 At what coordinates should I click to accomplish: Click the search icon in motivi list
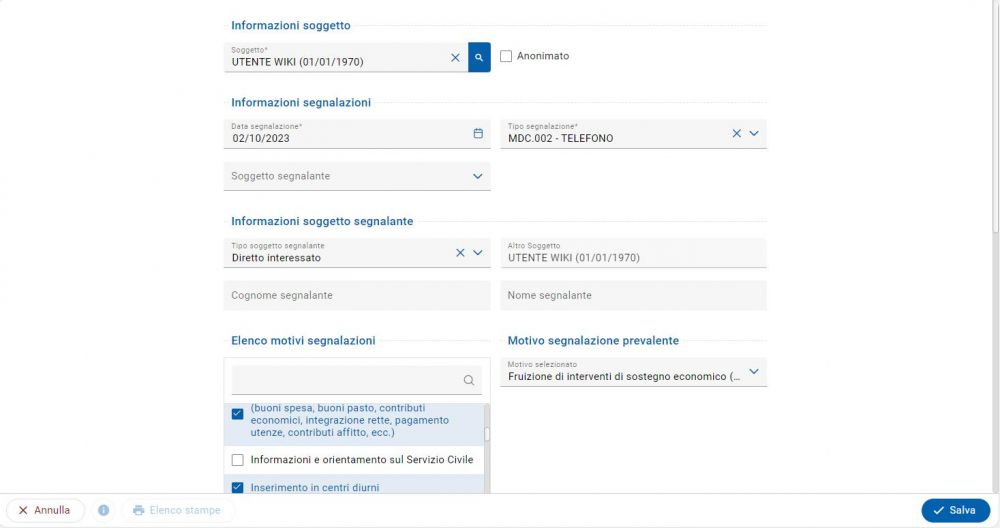coord(469,380)
